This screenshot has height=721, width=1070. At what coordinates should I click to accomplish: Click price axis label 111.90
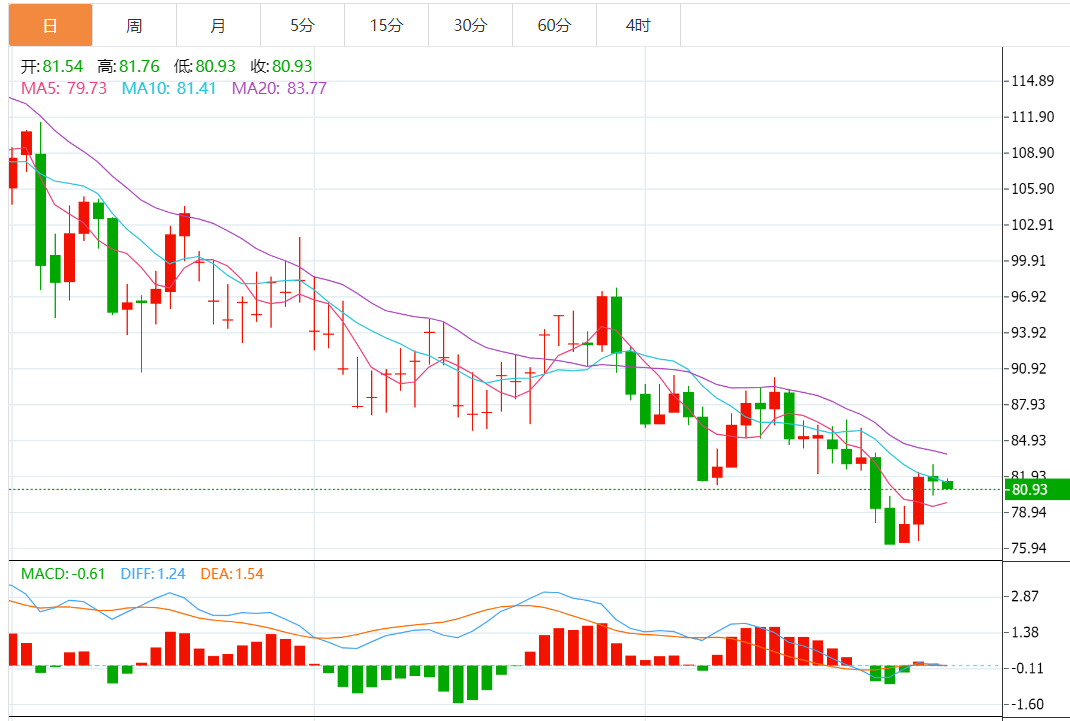point(1032,117)
